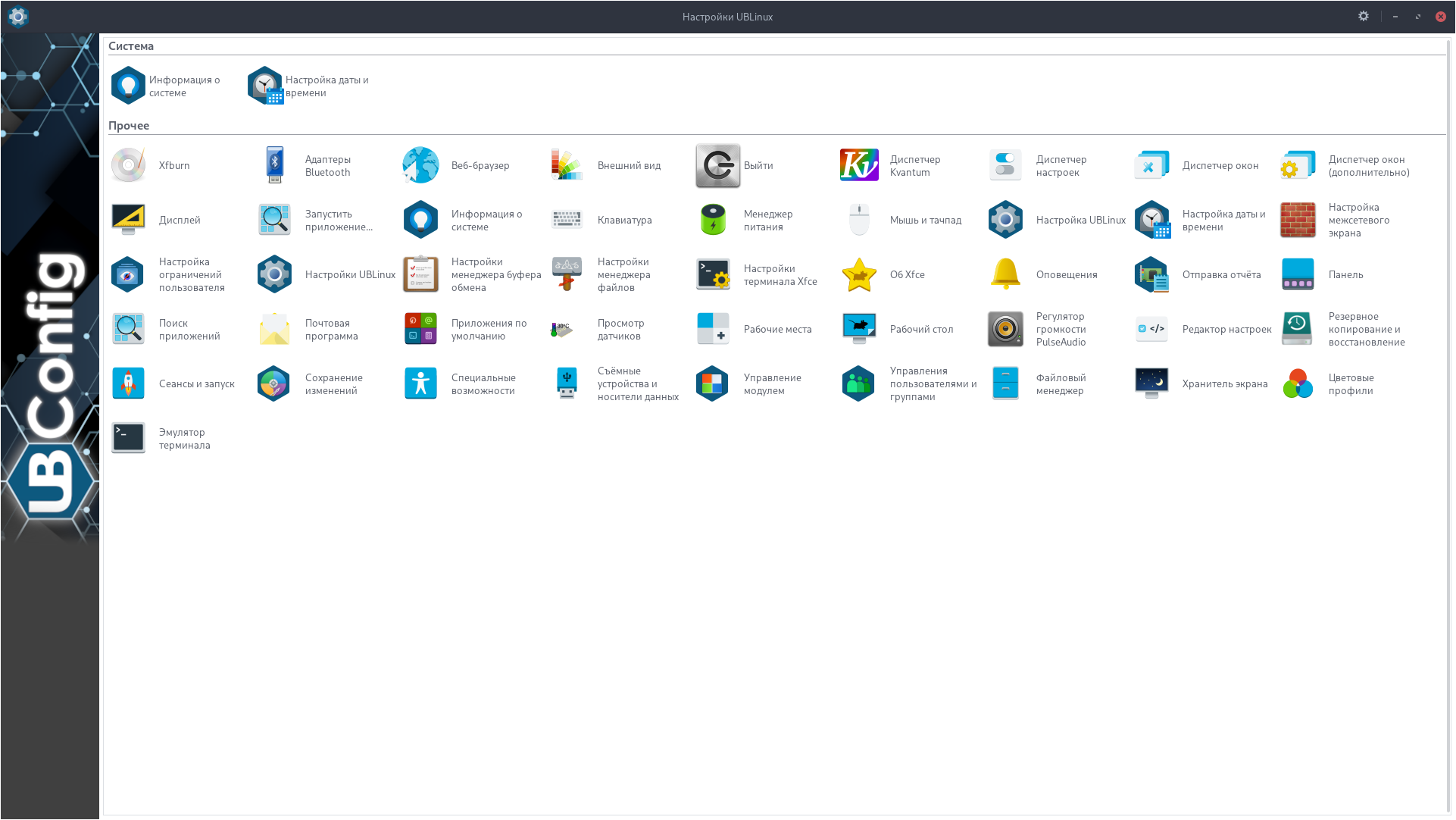The width and height of the screenshot is (1456, 820).
Task: Open the Keyboard (Клавиатура) settings
Action: pyautogui.click(x=567, y=220)
